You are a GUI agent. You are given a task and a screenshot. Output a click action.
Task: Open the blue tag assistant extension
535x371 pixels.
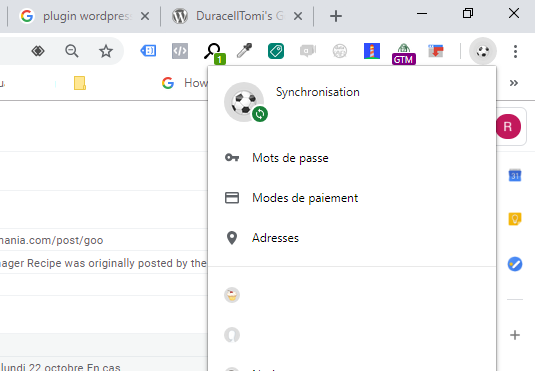tap(148, 51)
